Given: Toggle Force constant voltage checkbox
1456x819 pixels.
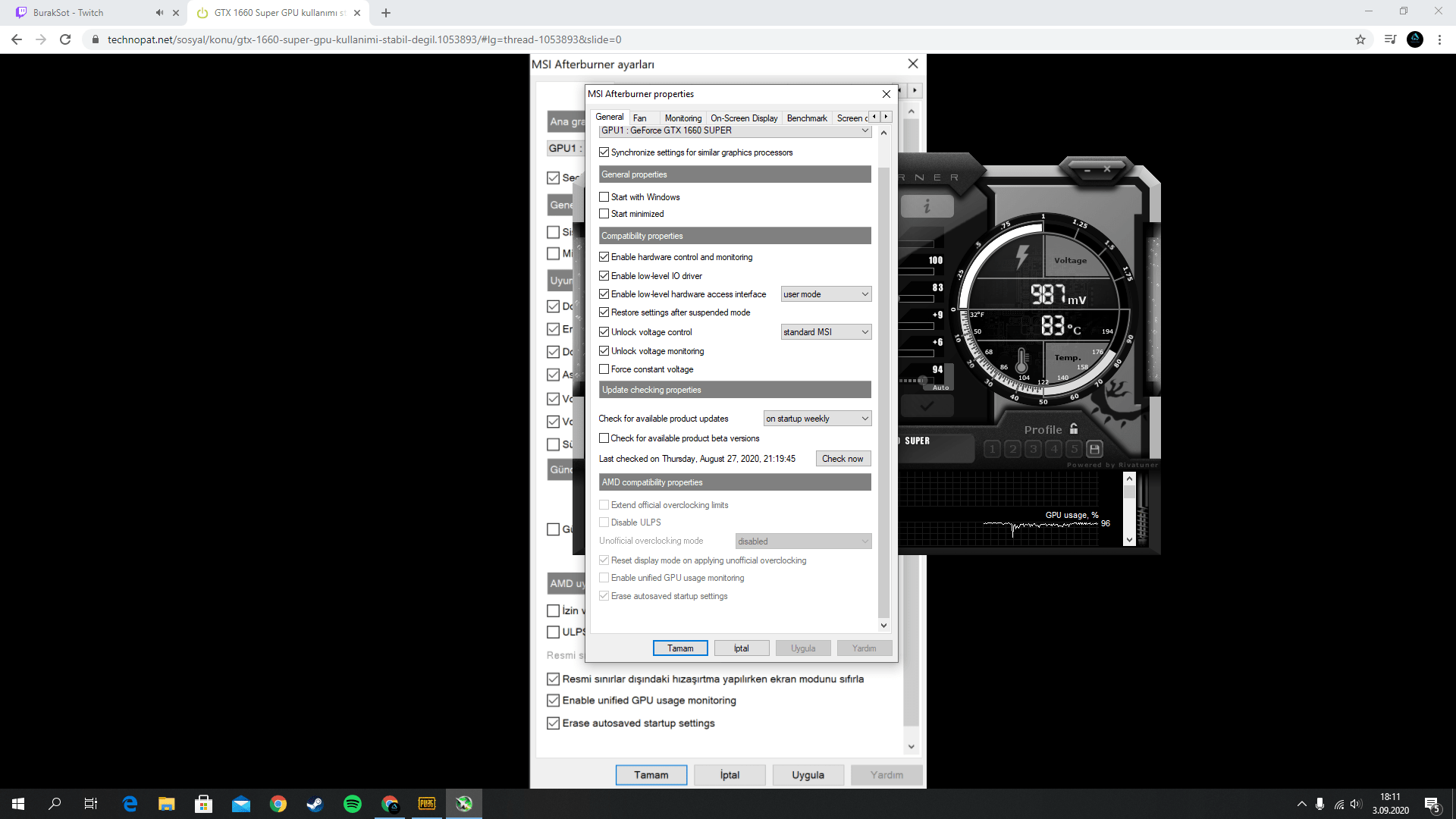Looking at the screenshot, I should click(x=604, y=369).
